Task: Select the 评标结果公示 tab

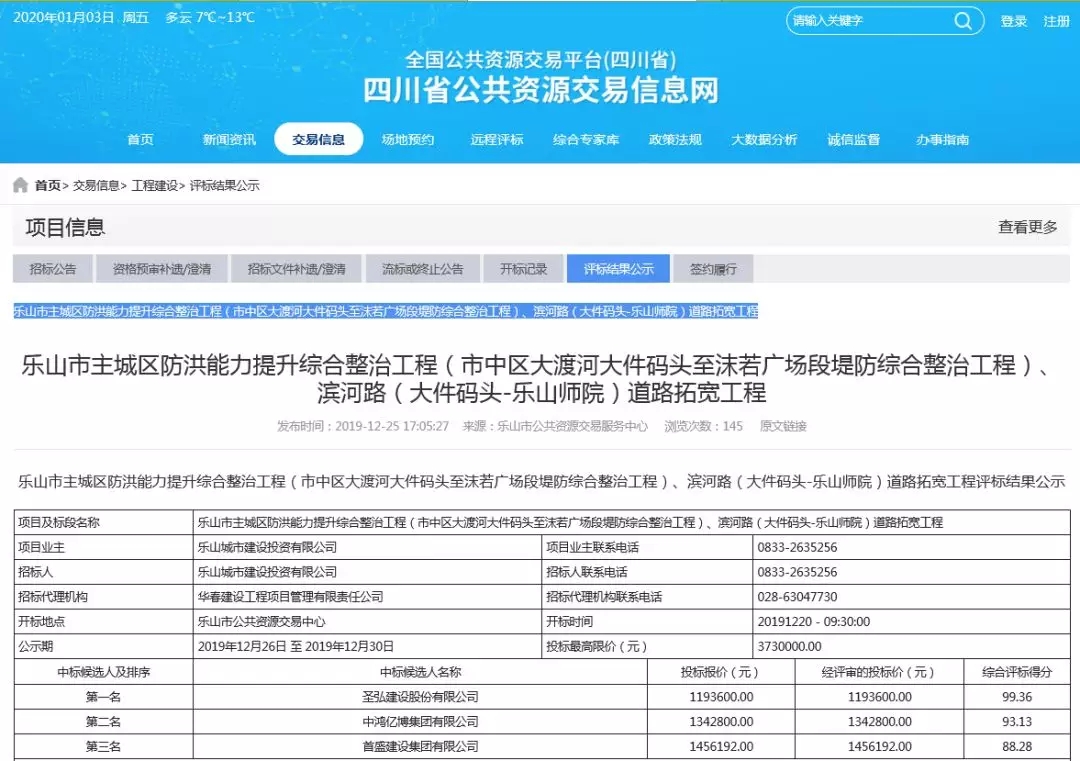Action: pyautogui.click(x=618, y=269)
